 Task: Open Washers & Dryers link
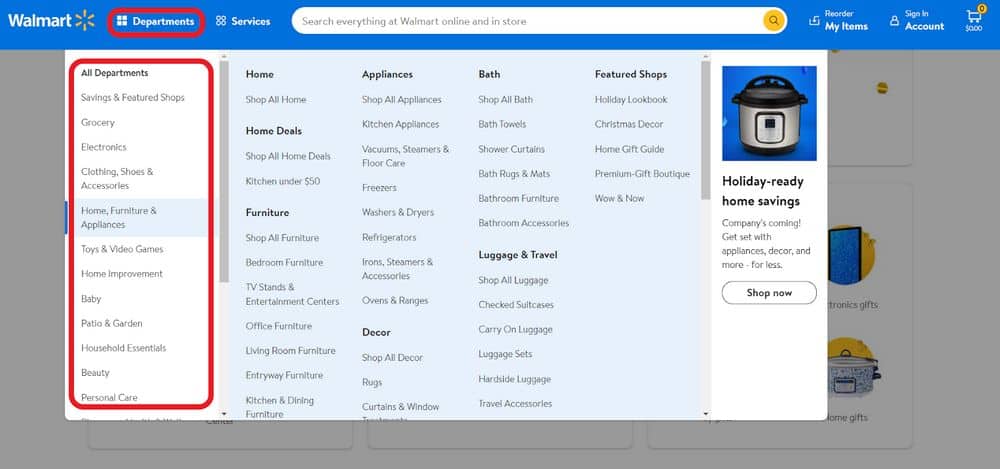point(398,212)
